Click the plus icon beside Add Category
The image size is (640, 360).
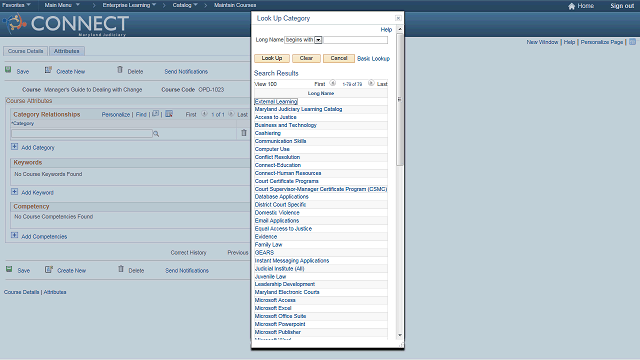click(x=15, y=147)
